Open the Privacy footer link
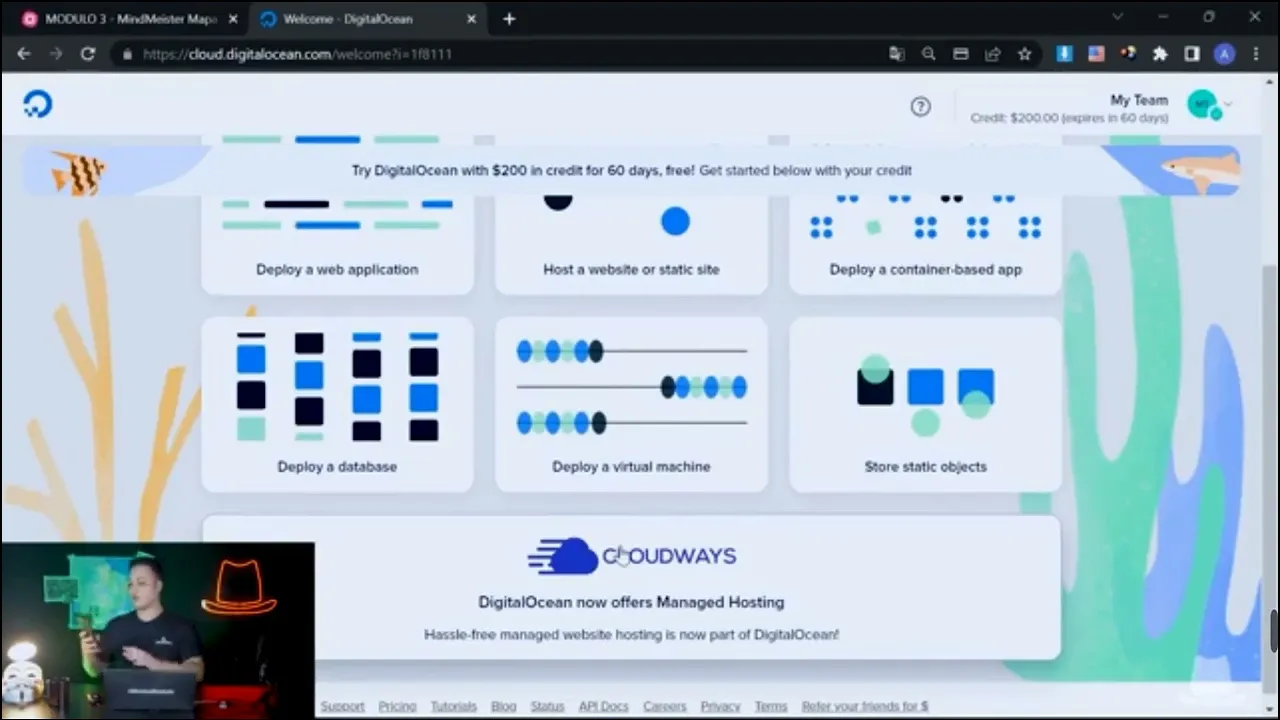Image resolution: width=1280 pixels, height=720 pixels. [720, 706]
